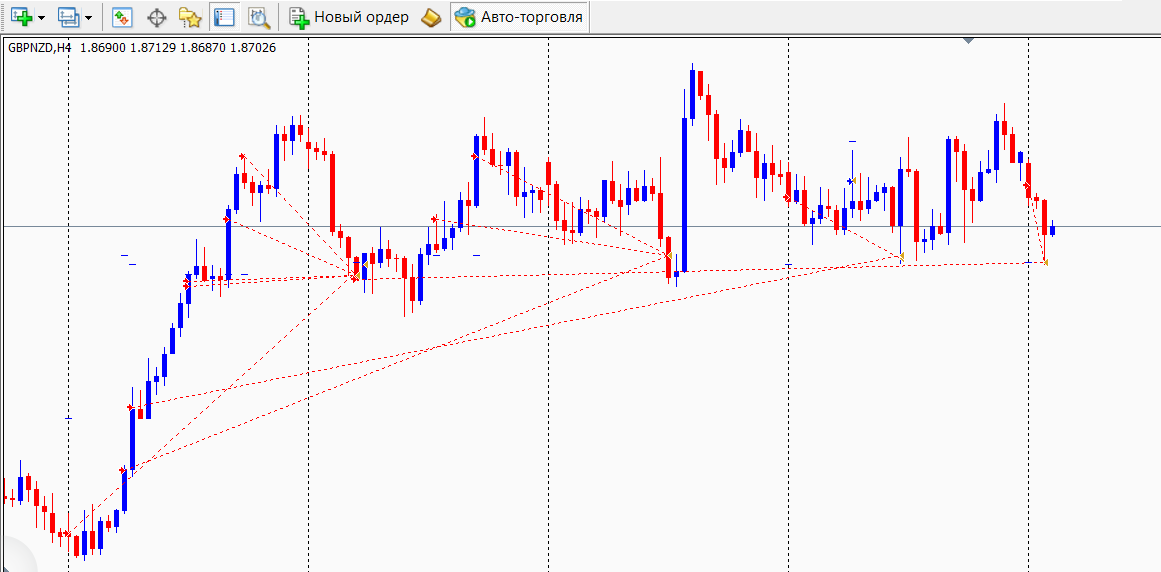This screenshot has height=572, width=1161.
Task: Click the chart Profiles icon
Action: (x=69, y=17)
